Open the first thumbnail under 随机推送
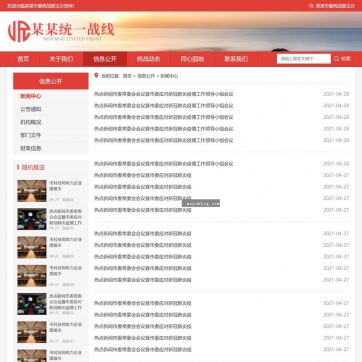The image size is (362, 362). pos(32,191)
